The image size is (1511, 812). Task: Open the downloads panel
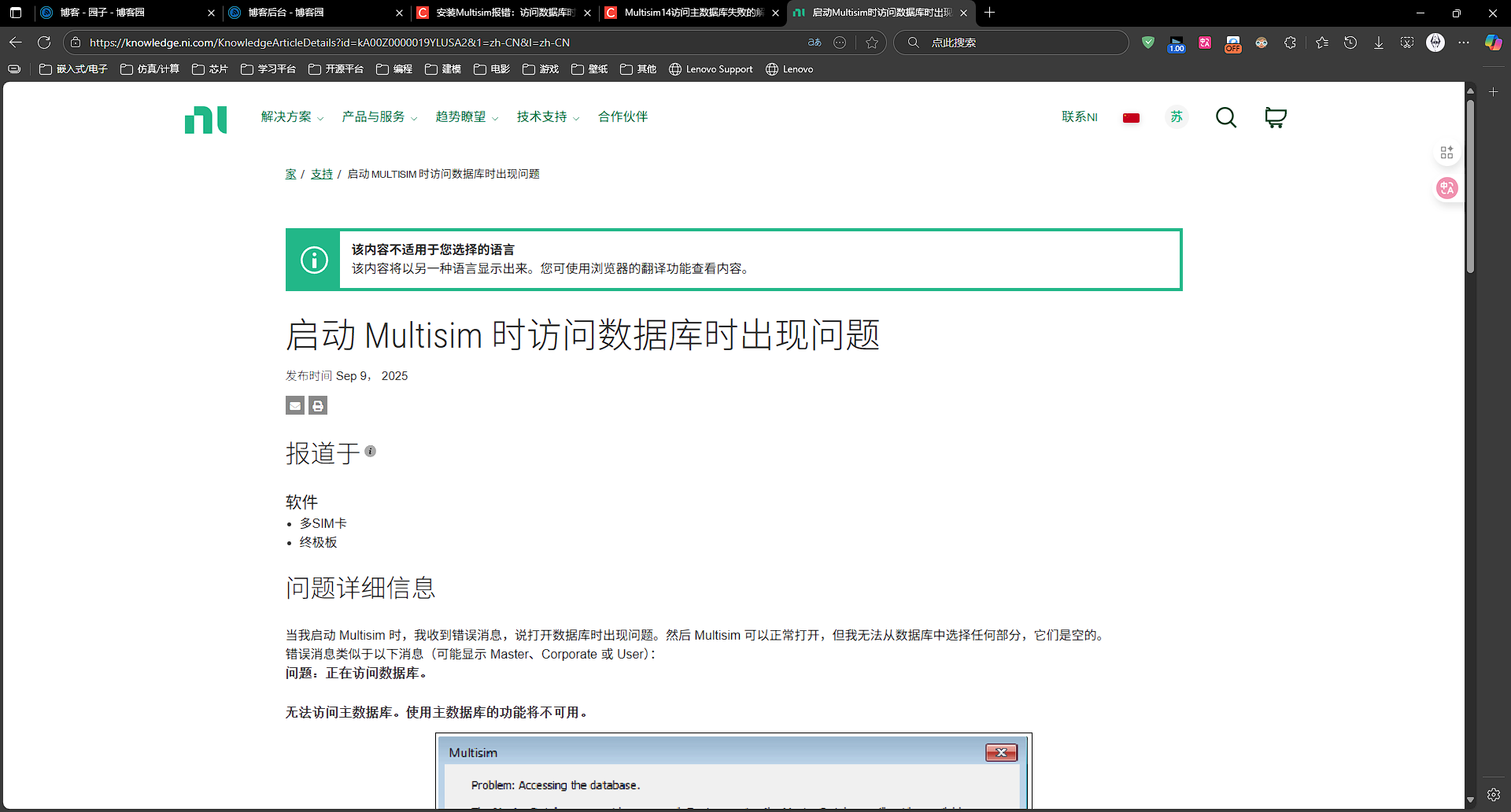(1379, 42)
